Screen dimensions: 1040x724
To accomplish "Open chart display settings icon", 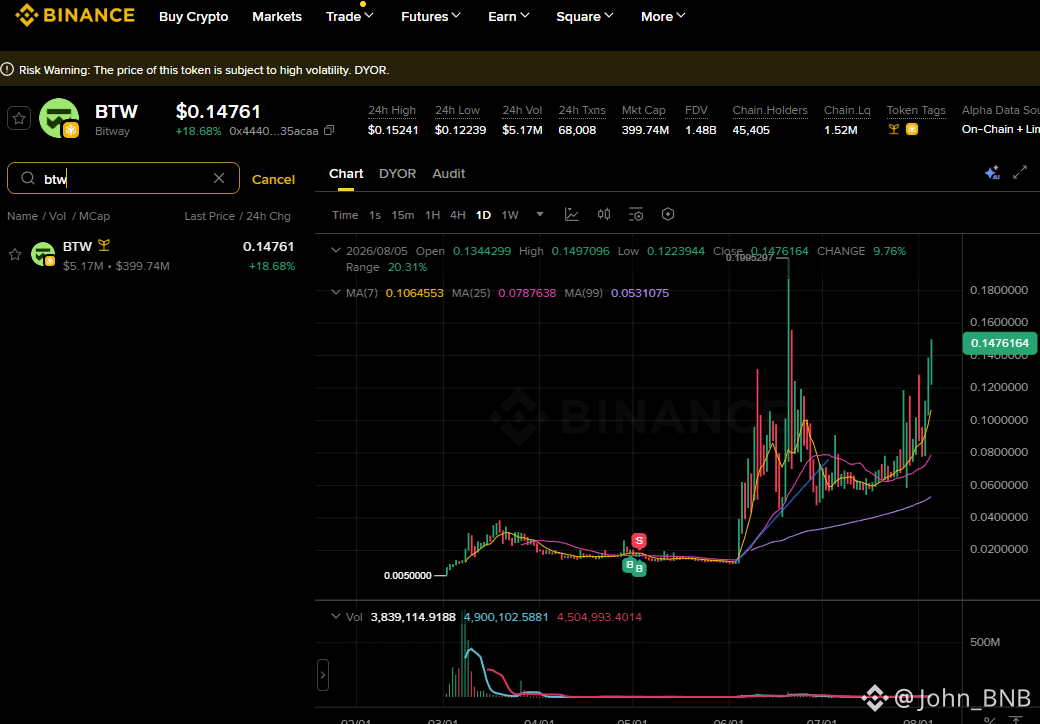I will coord(636,214).
